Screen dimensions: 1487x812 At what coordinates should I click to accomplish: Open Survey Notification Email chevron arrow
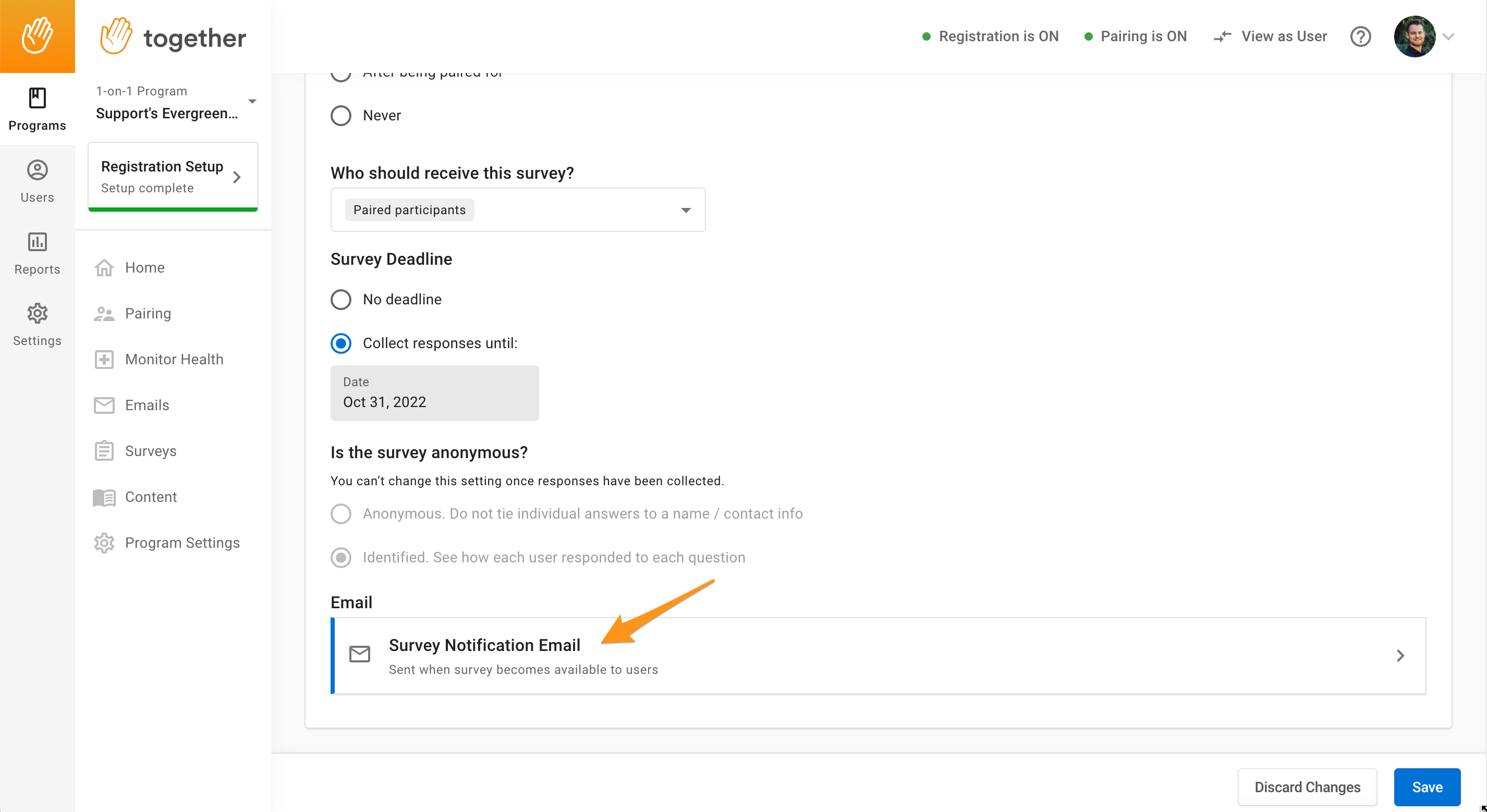click(x=1400, y=656)
